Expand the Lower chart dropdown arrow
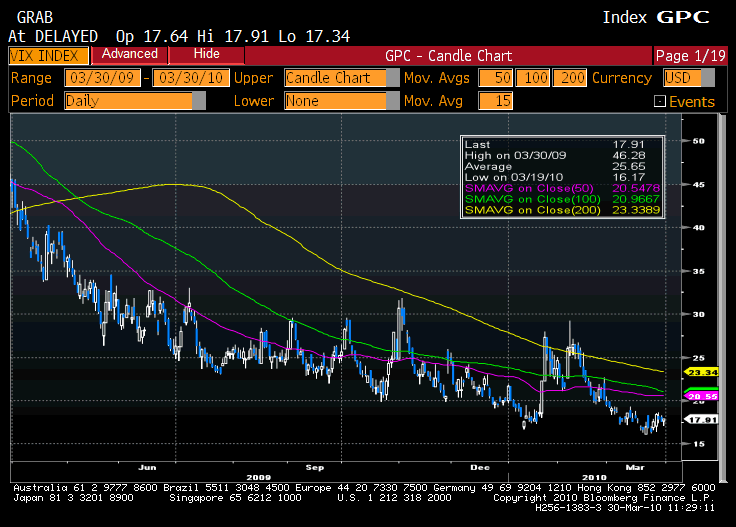 click(392, 101)
